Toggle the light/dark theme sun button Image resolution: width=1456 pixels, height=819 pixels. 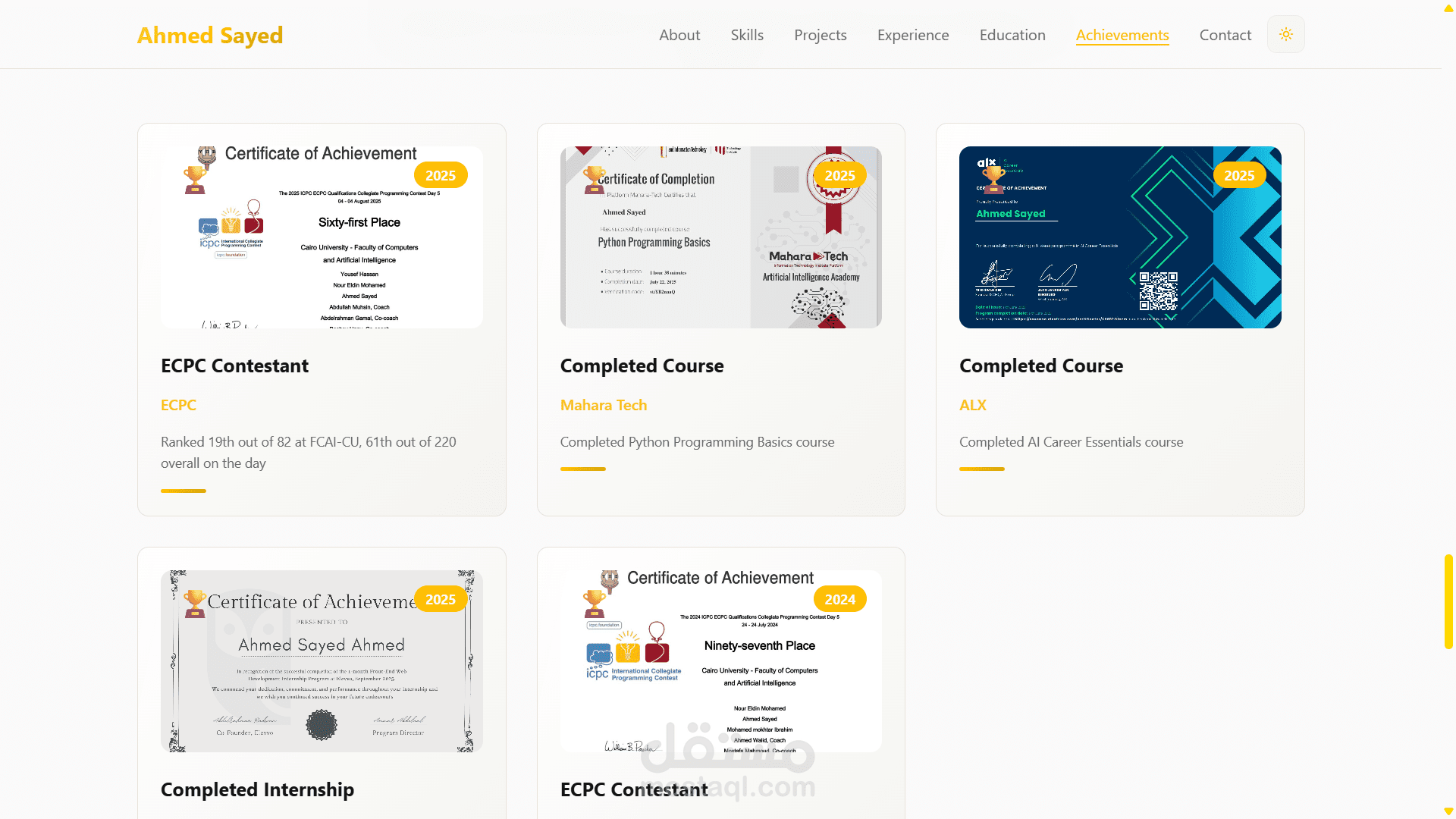coord(1285,35)
